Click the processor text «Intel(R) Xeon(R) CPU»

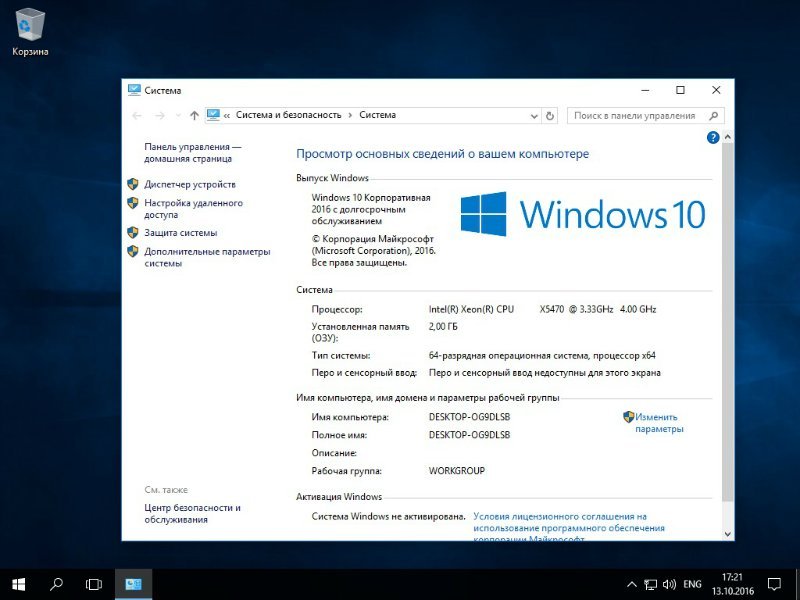(471, 309)
